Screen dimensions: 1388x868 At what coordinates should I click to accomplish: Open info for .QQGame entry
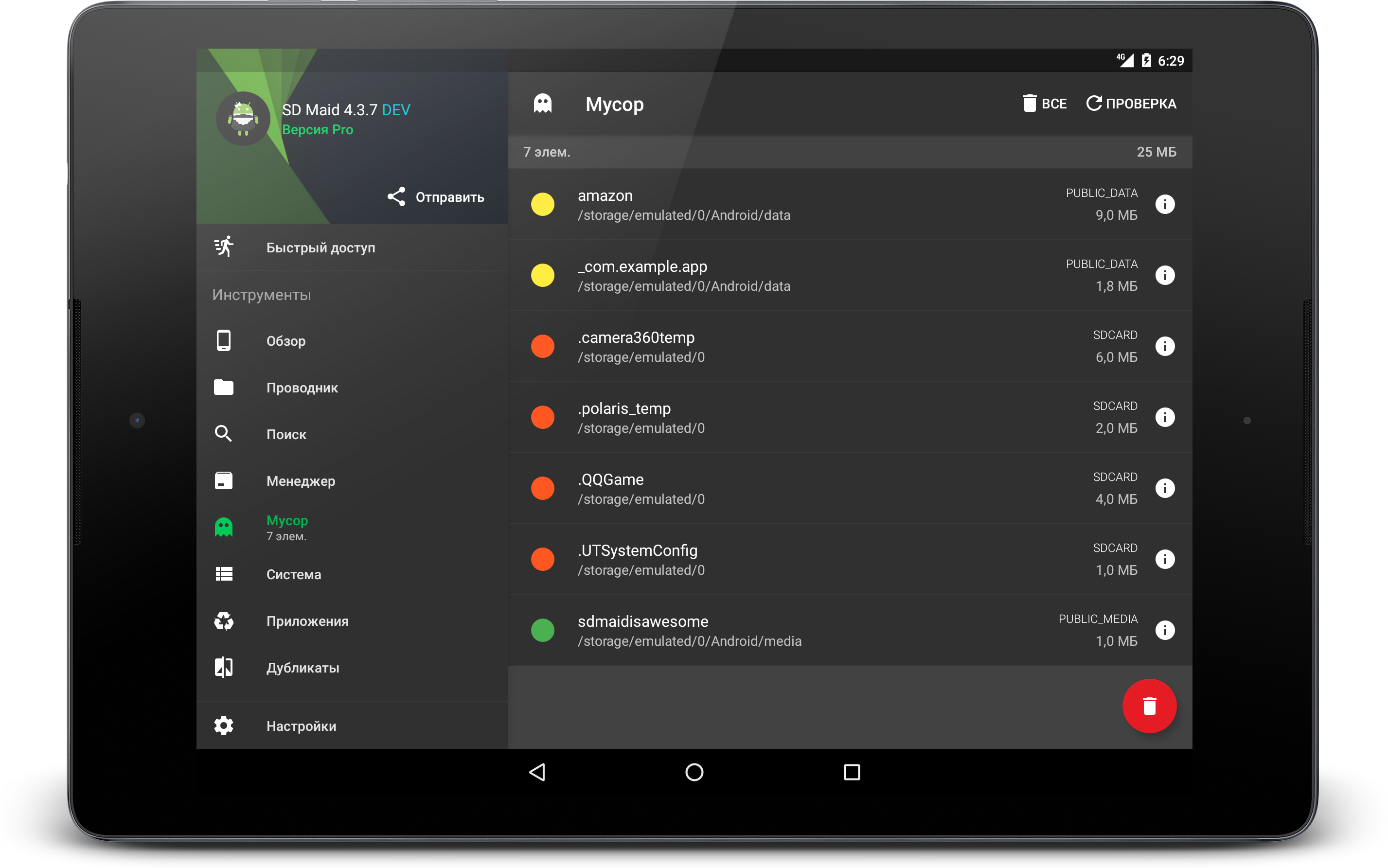(x=1165, y=488)
